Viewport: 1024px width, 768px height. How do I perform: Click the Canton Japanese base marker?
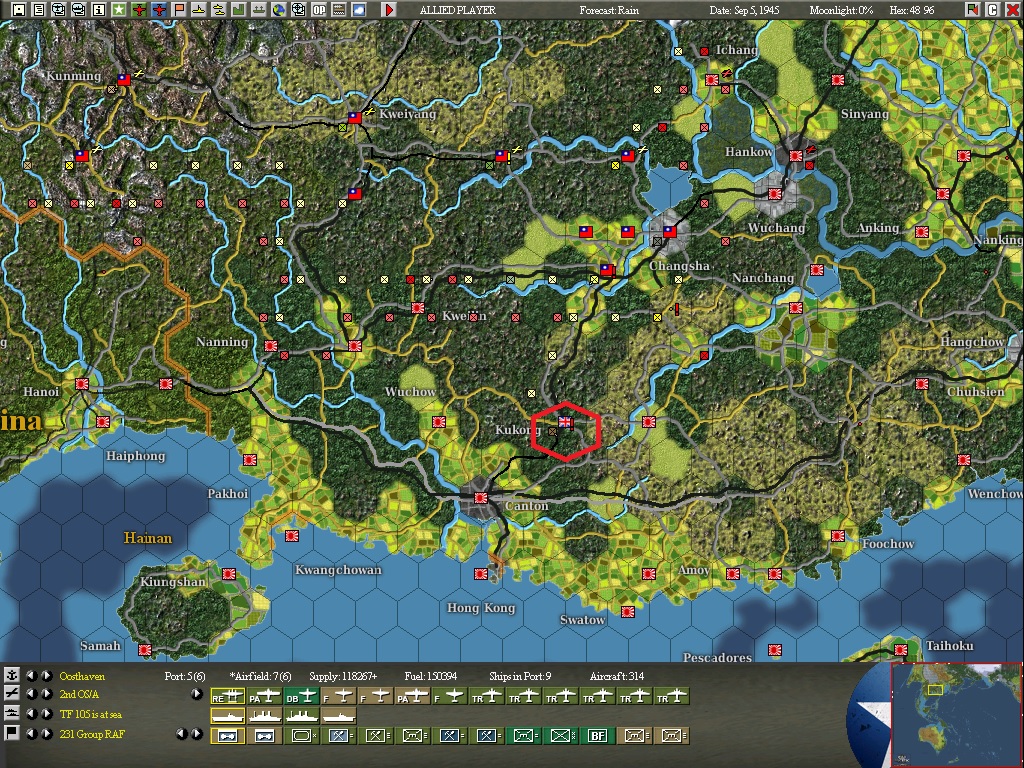(x=481, y=498)
